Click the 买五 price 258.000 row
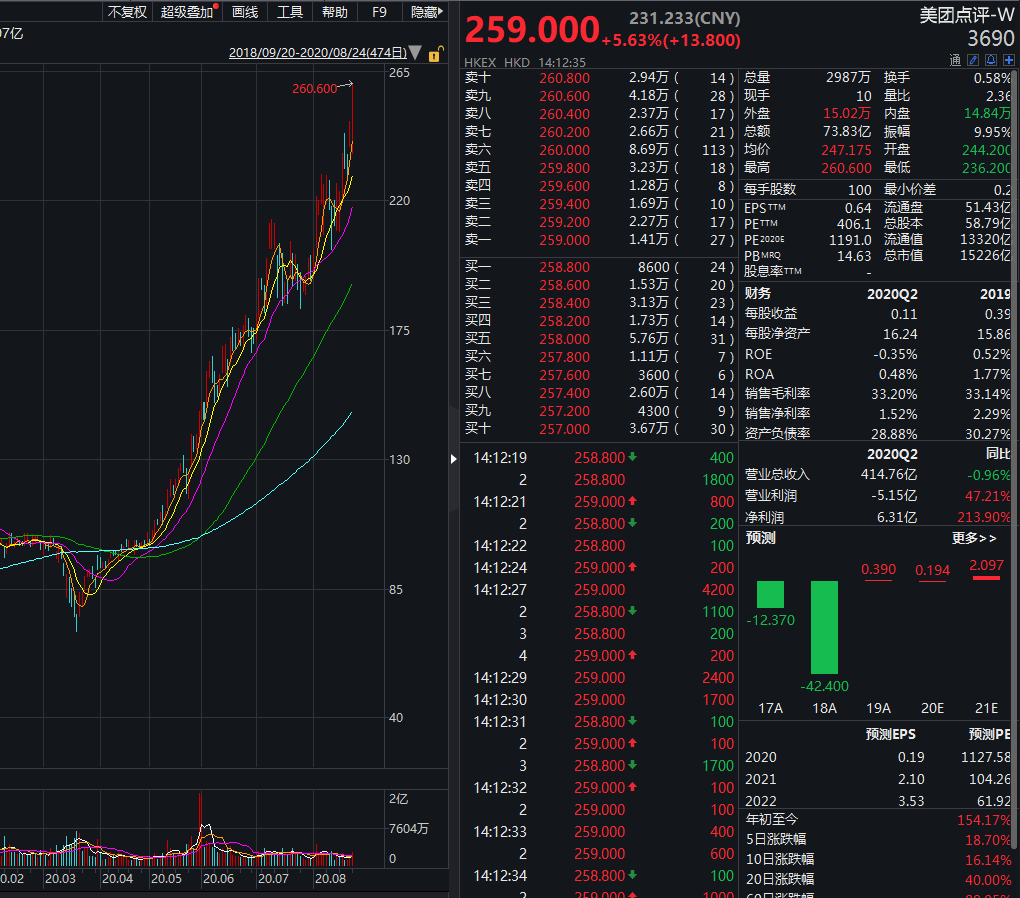The image size is (1020, 898). [x=598, y=339]
